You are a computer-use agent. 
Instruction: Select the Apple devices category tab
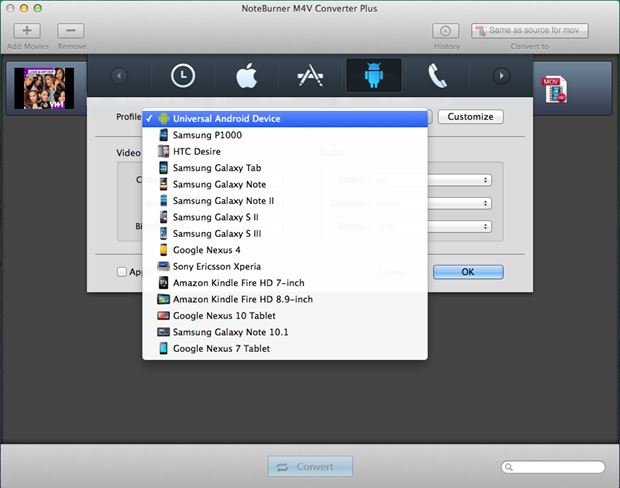click(247, 76)
